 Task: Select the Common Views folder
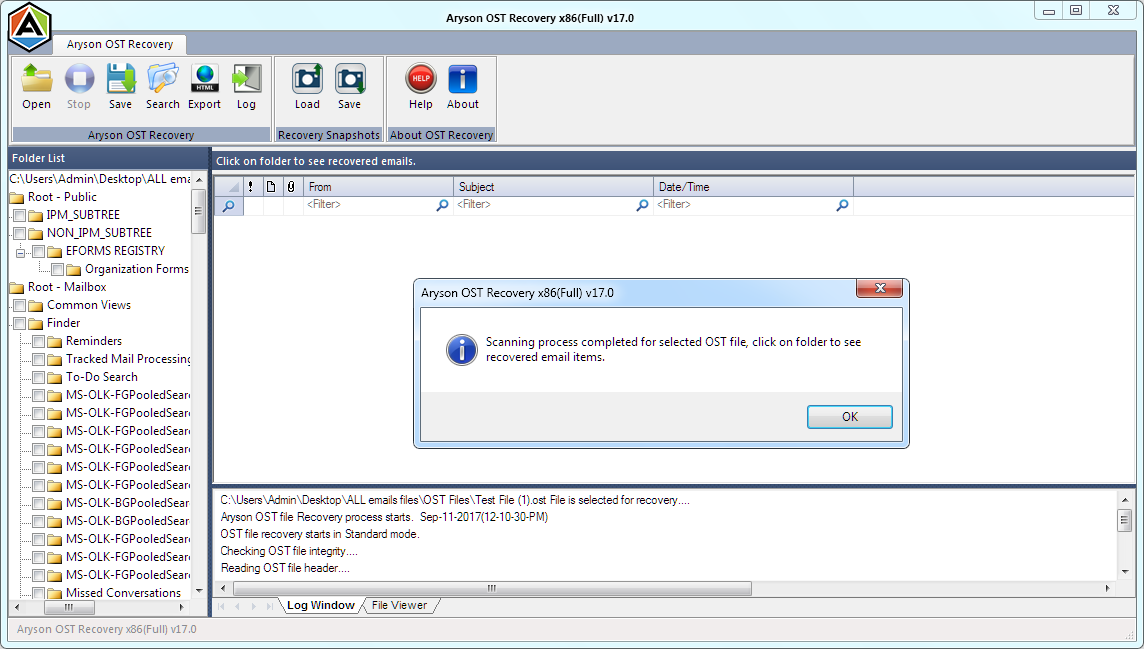[89, 305]
